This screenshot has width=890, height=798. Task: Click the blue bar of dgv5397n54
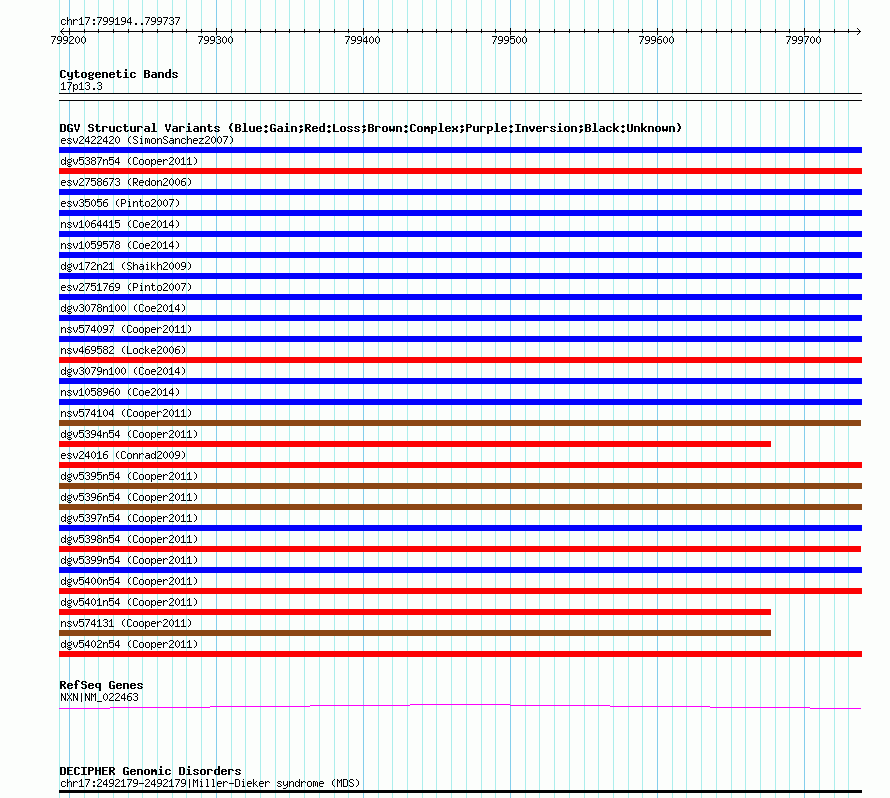(x=460, y=528)
